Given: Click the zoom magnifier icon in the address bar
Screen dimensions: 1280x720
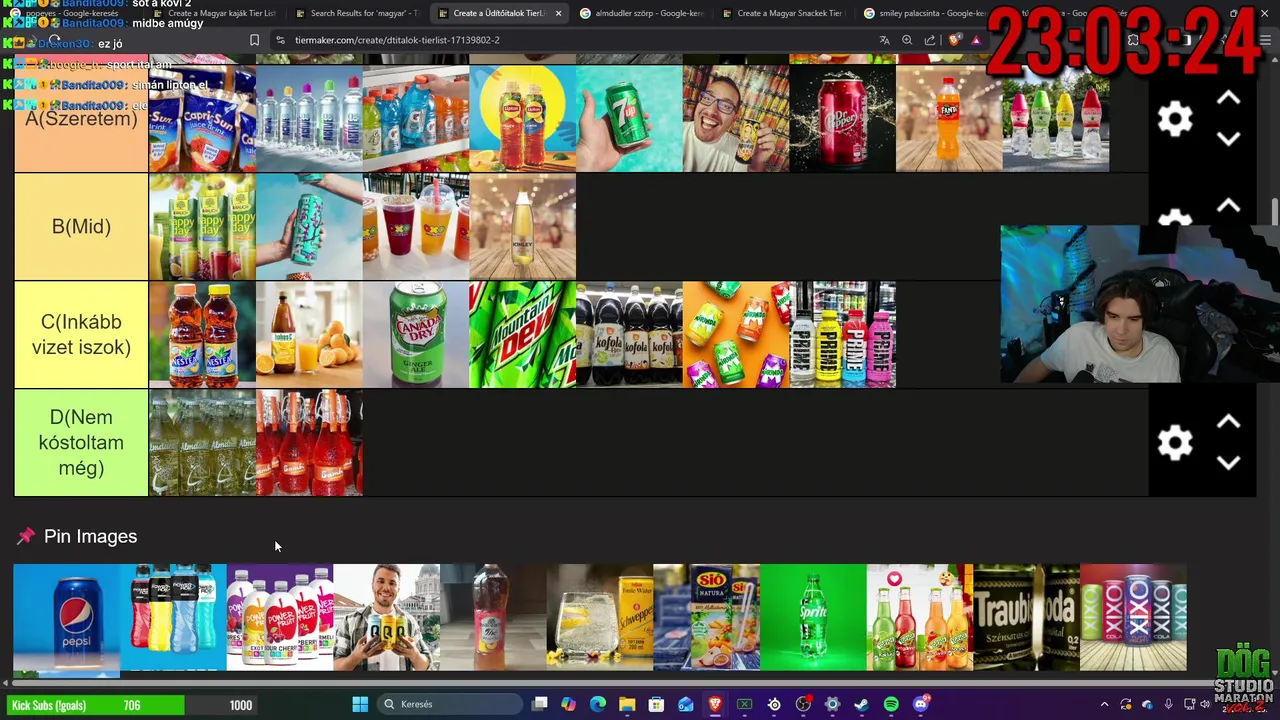Looking at the screenshot, I should click(907, 40).
